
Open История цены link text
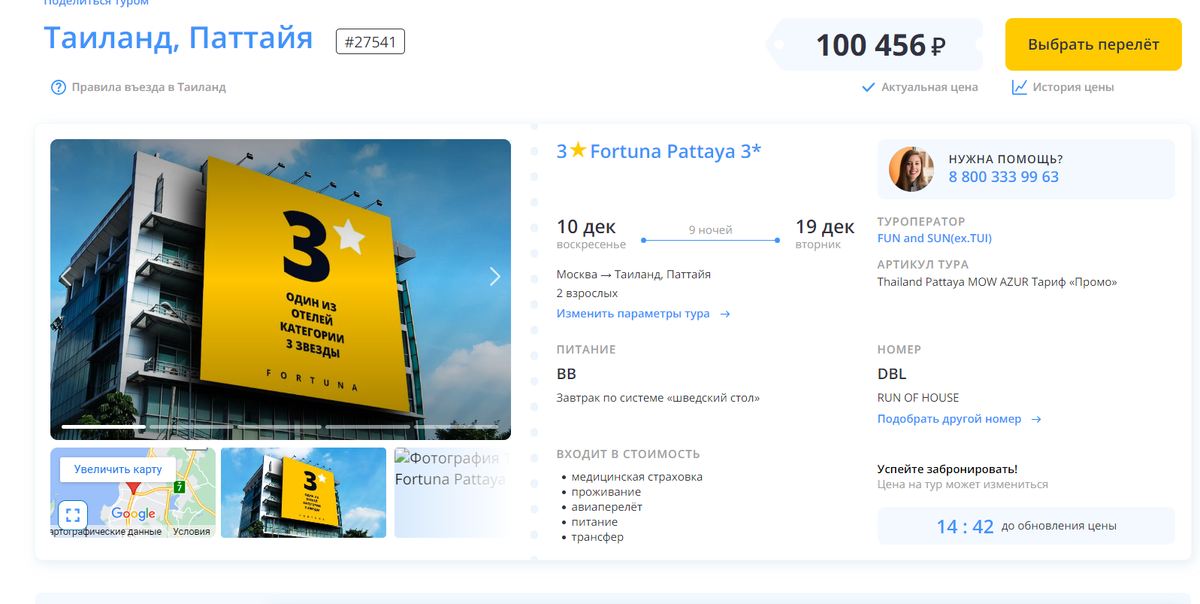tap(1073, 87)
